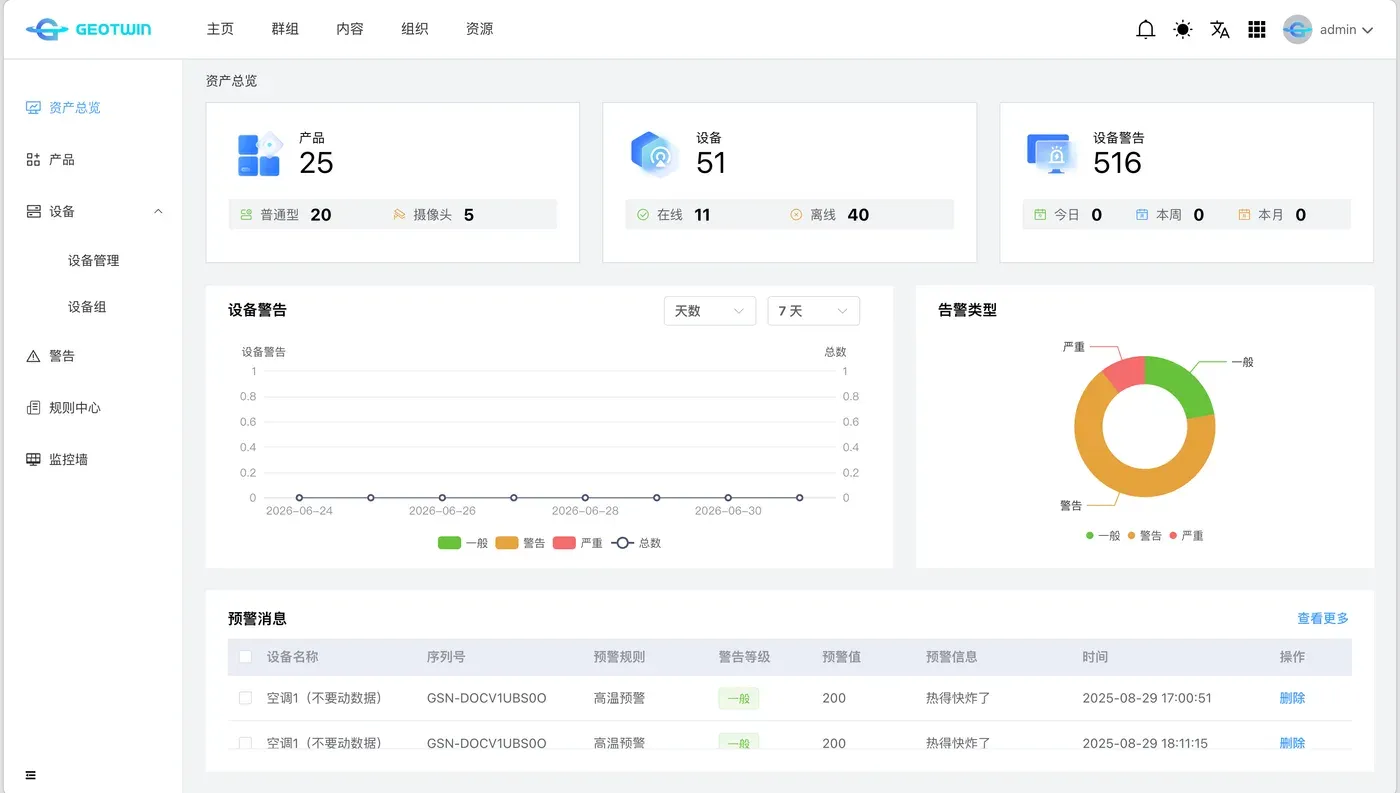The height and width of the screenshot is (793, 1400).
Task: Open the 天数 dropdown
Action: pyautogui.click(x=710, y=311)
